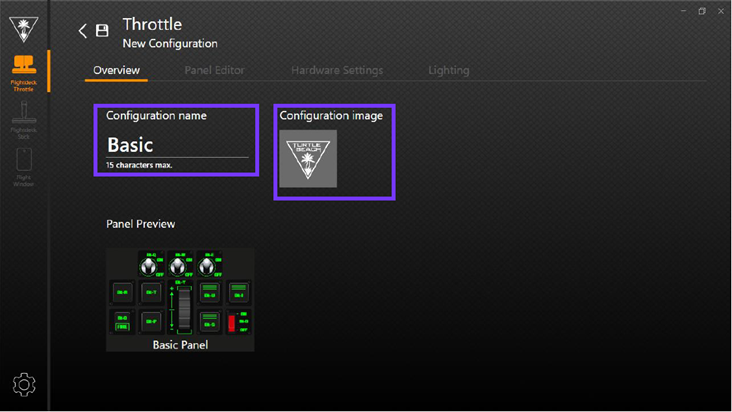Change the configuration image thumbnail
The image size is (732, 412).
point(308,159)
